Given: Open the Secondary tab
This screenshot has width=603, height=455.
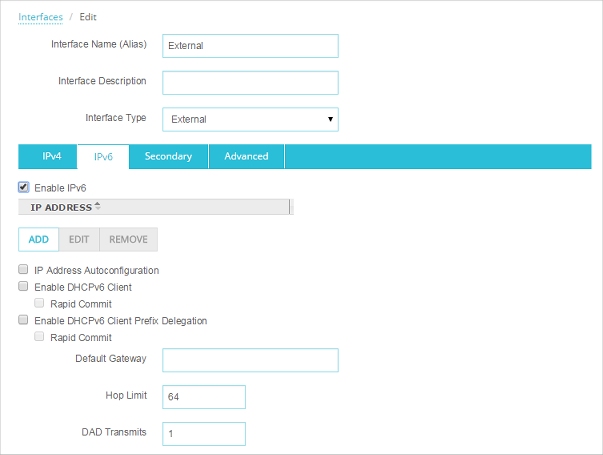Looking at the screenshot, I should click(x=168, y=156).
